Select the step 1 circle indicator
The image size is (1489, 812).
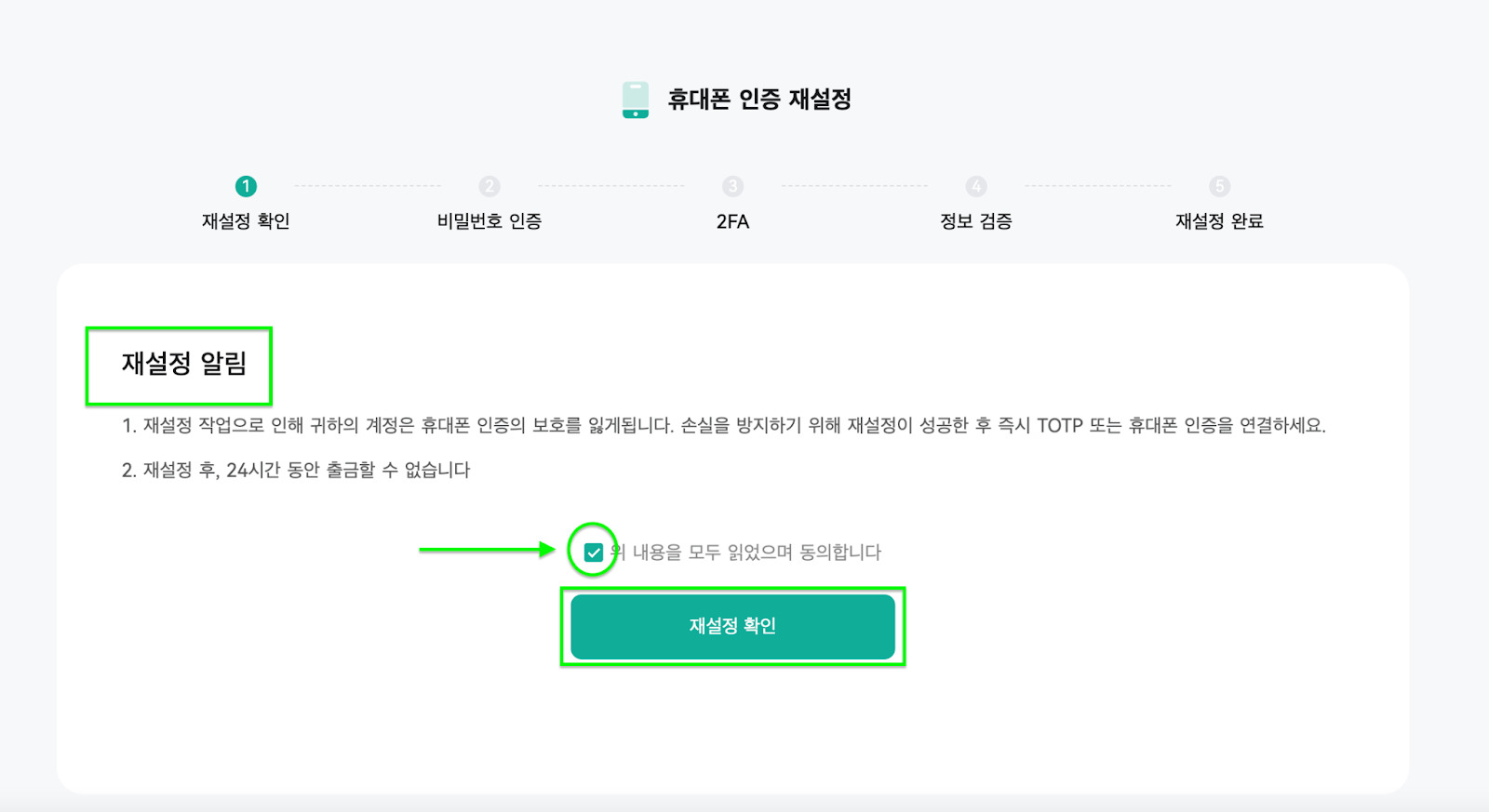(246, 186)
